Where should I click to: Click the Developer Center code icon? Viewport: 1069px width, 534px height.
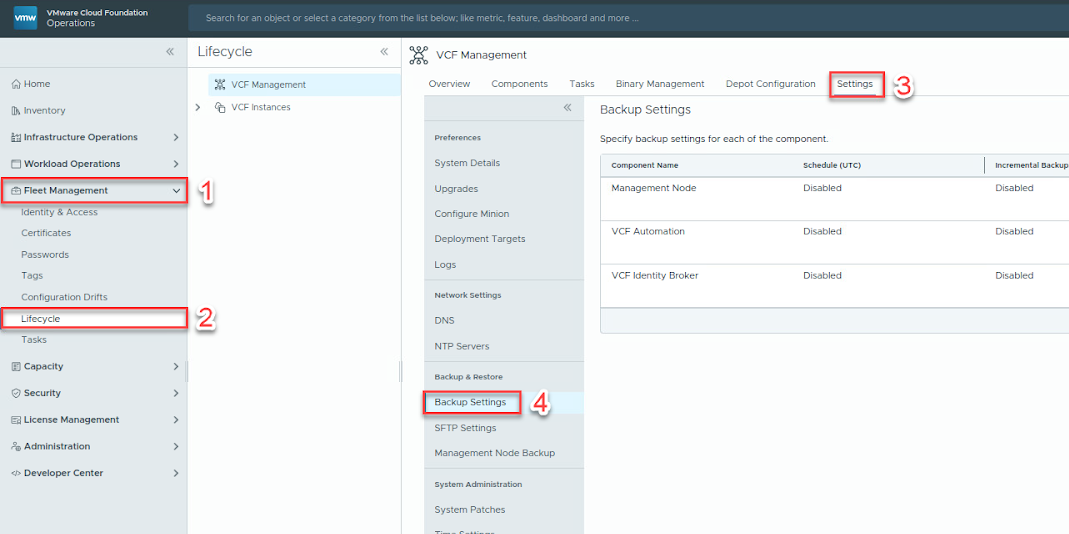15,473
